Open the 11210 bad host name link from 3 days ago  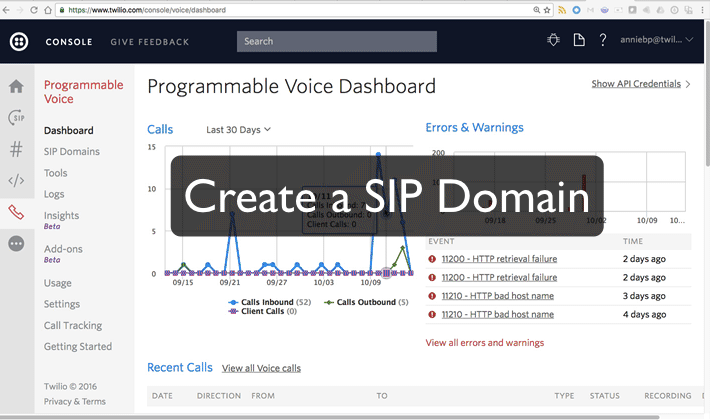(498, 296)
